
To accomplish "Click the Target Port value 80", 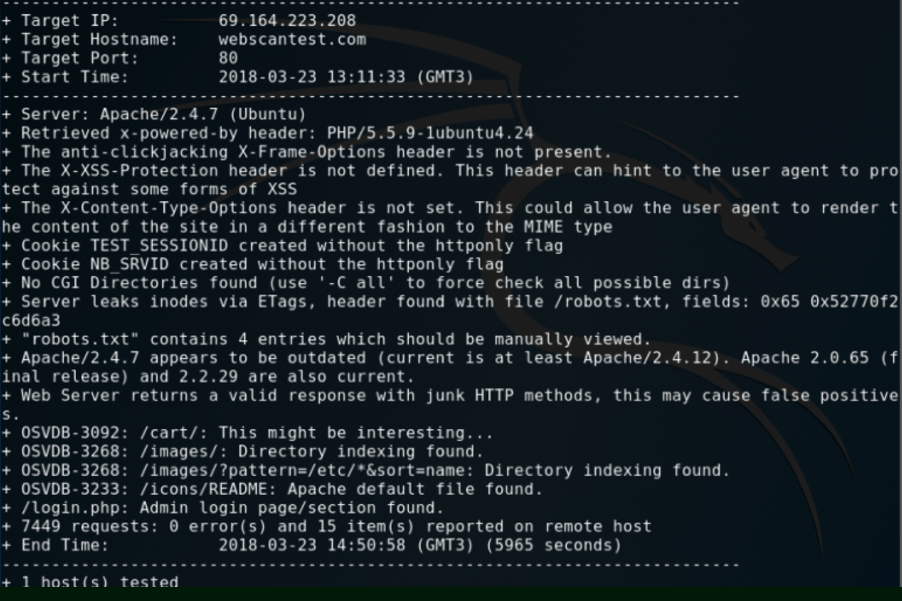I will [x=227, y=58].
